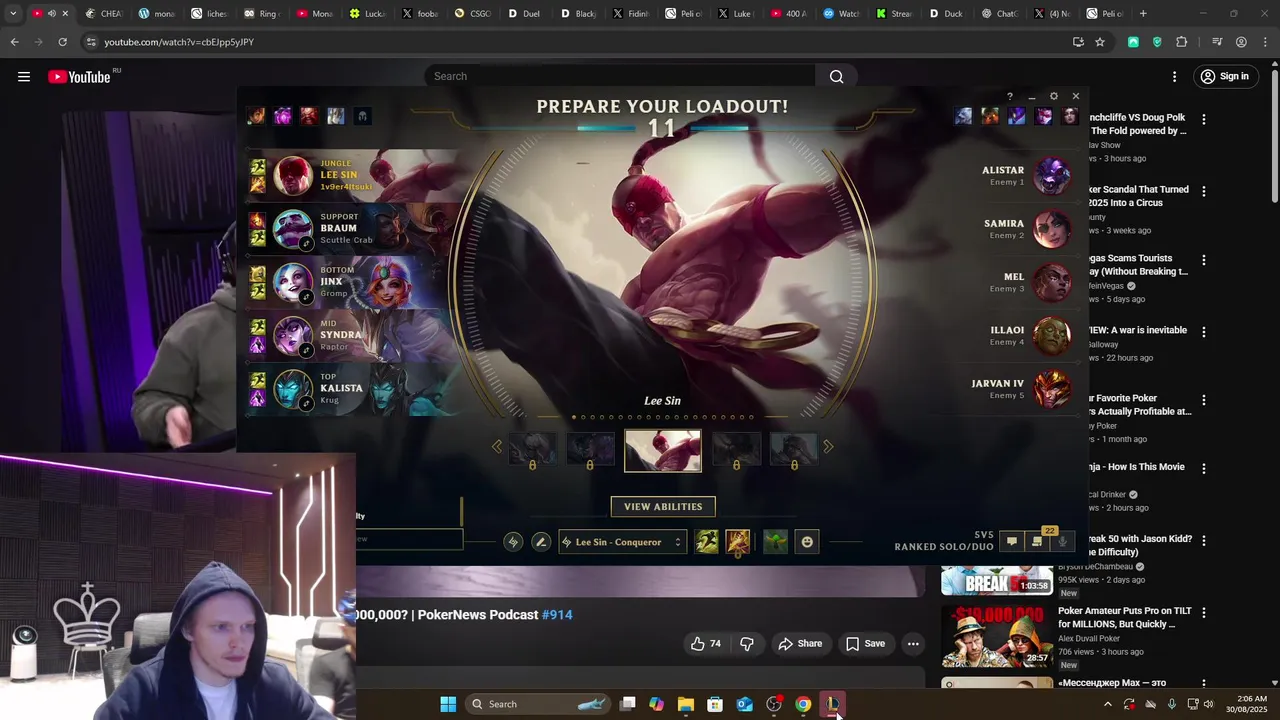Open the #914 hashtag link
The height and width of the screenshot is (720, 1280).
coord(557,615)
